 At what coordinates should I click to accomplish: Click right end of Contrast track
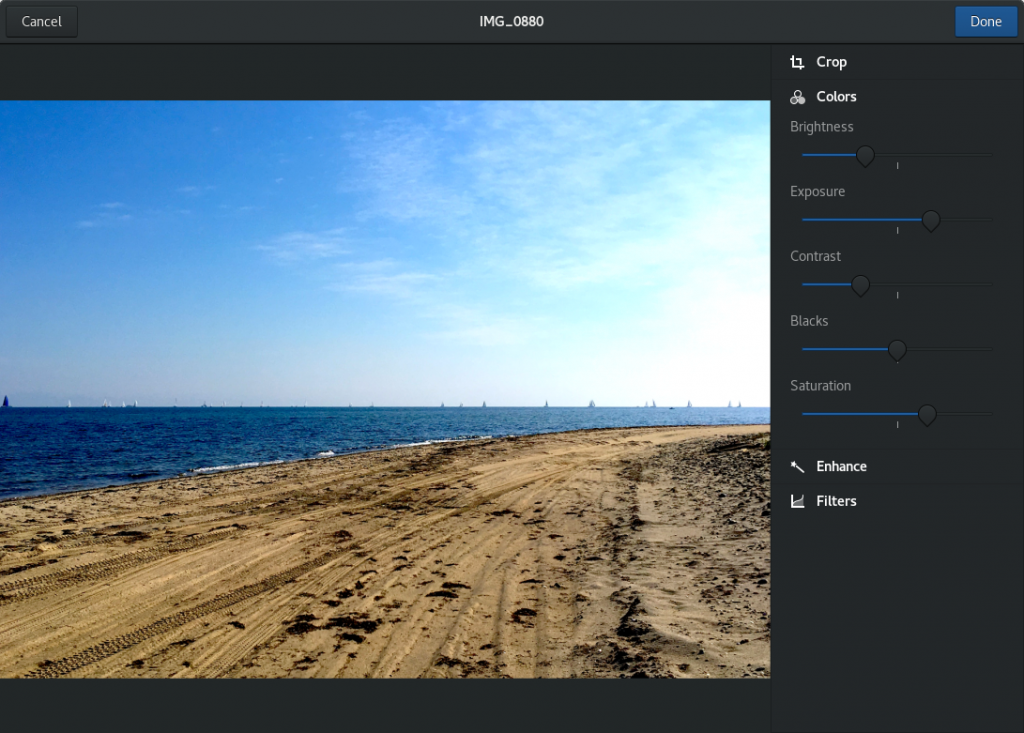pos(989,284)
